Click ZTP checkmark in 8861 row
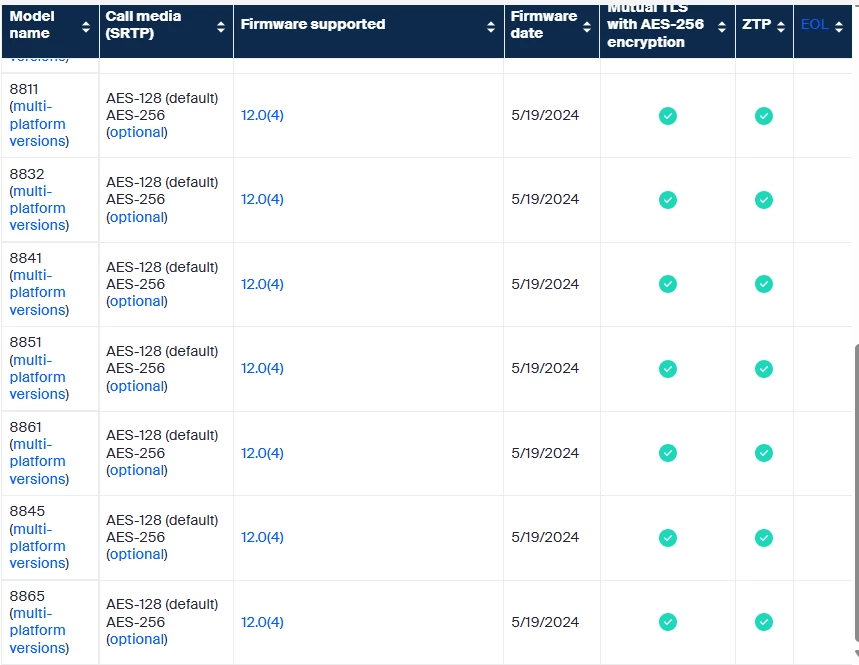The width and height of the screenshot is (859, 665). [x=764, y=453]
